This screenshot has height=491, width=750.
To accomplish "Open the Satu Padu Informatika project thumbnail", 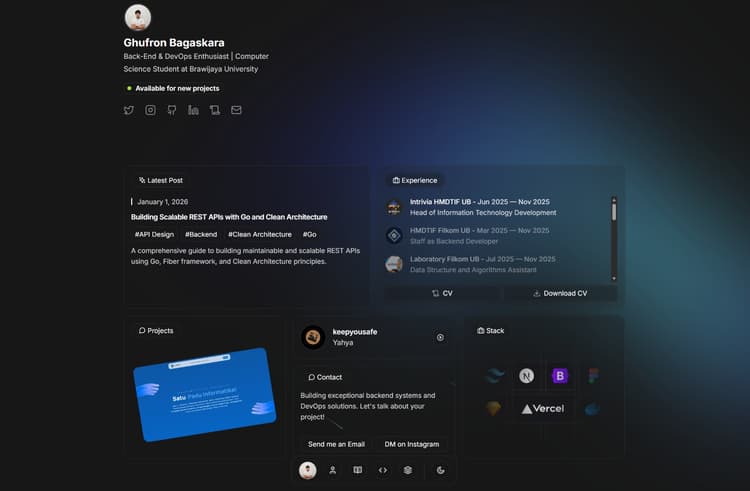I will [205, 394].
